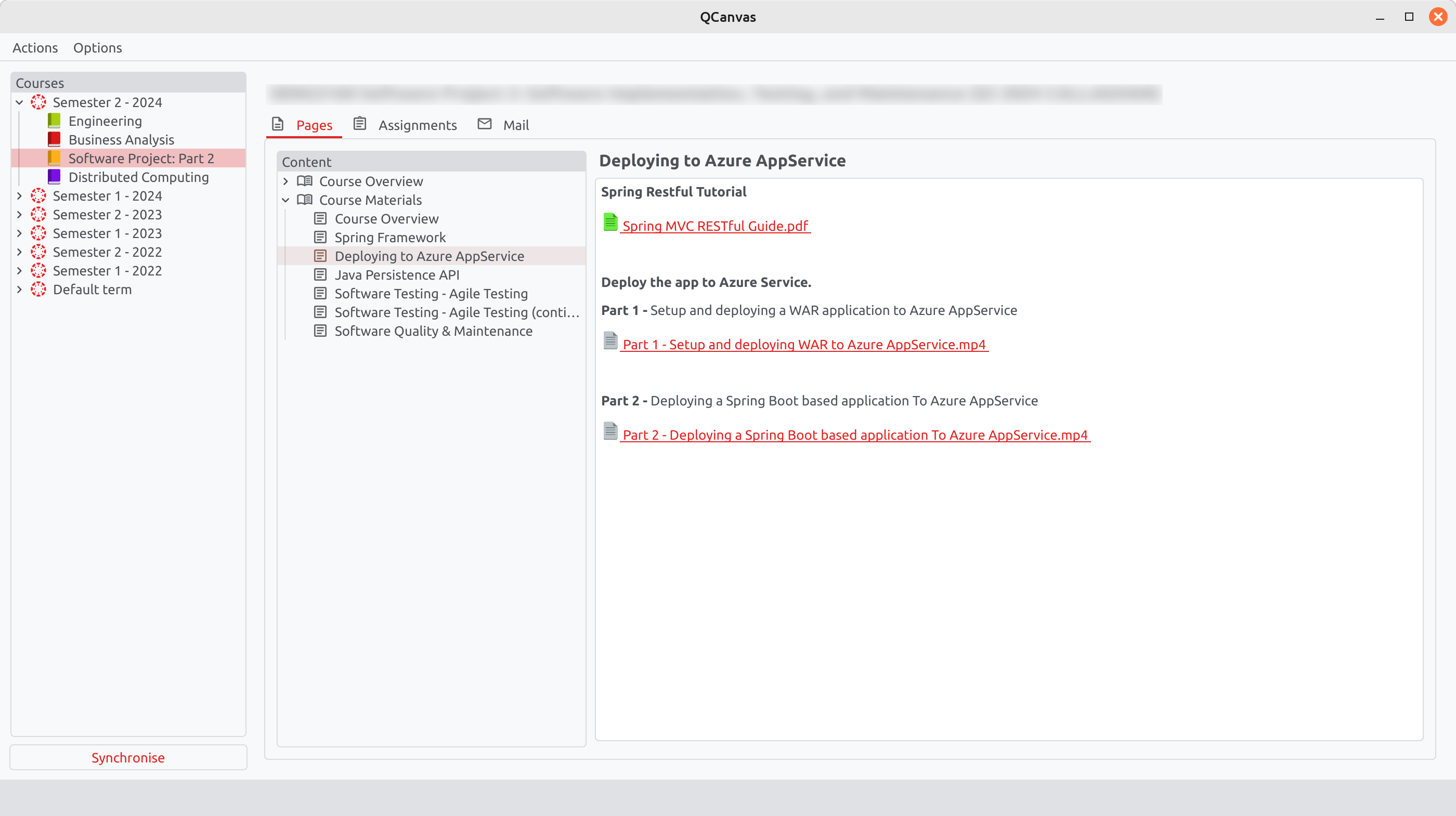Collapse the Course Materials module

285,200
